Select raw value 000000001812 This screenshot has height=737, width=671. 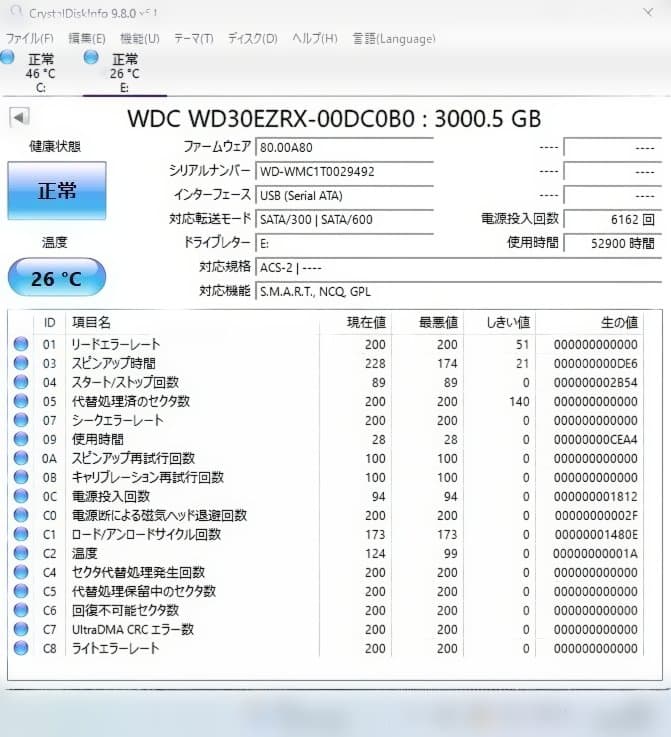point(595,496)
